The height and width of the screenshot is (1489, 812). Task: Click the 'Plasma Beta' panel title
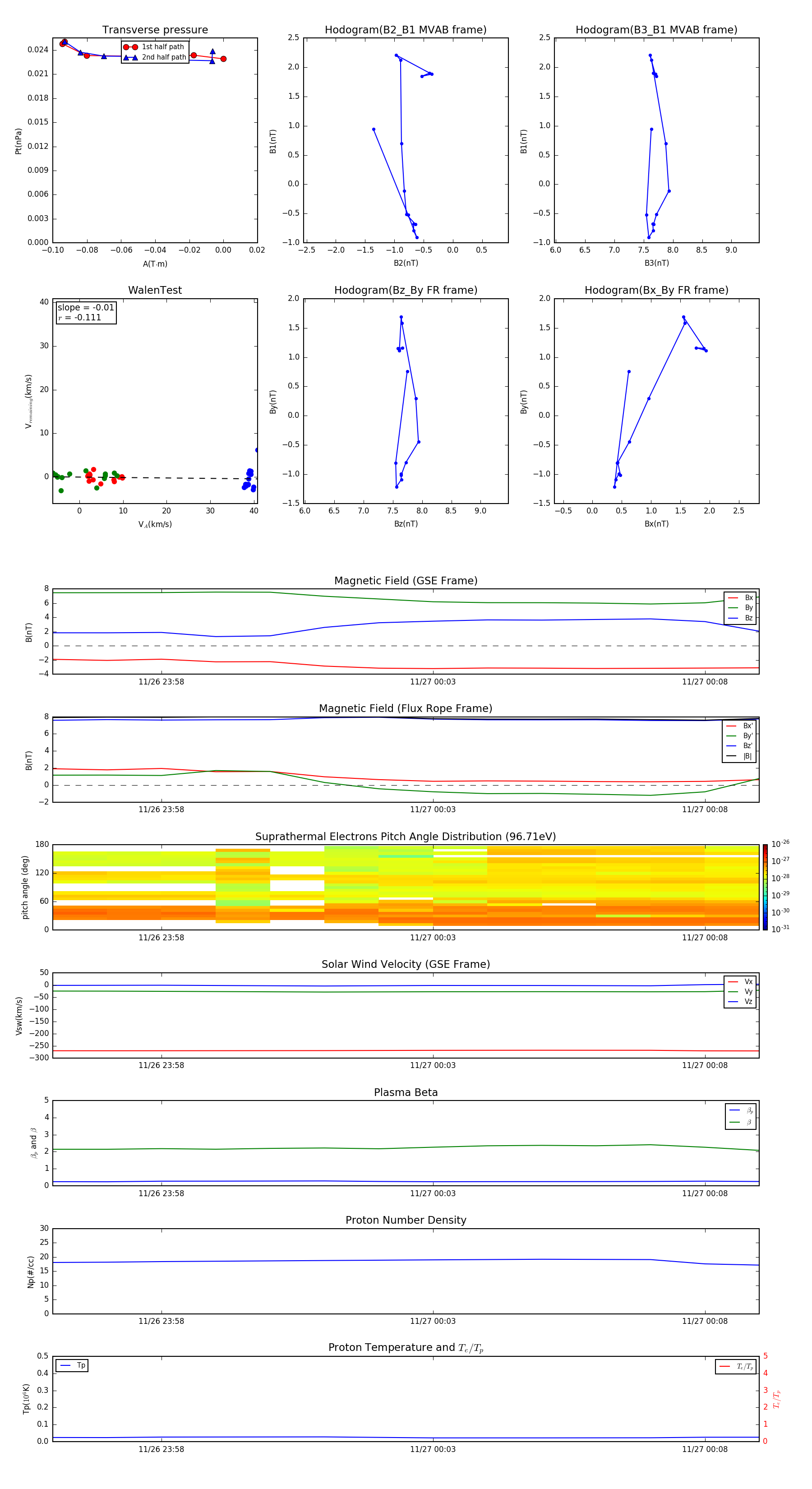(406, 1093)
